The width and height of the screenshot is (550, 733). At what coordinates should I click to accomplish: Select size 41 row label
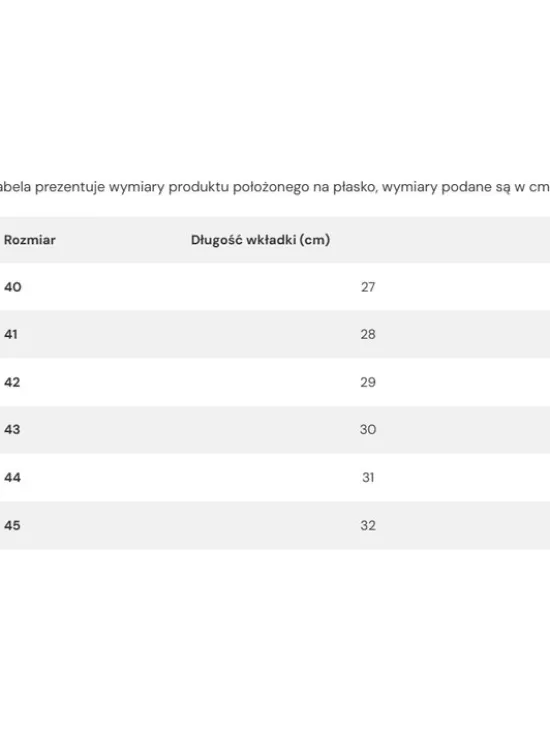[11, 335]
